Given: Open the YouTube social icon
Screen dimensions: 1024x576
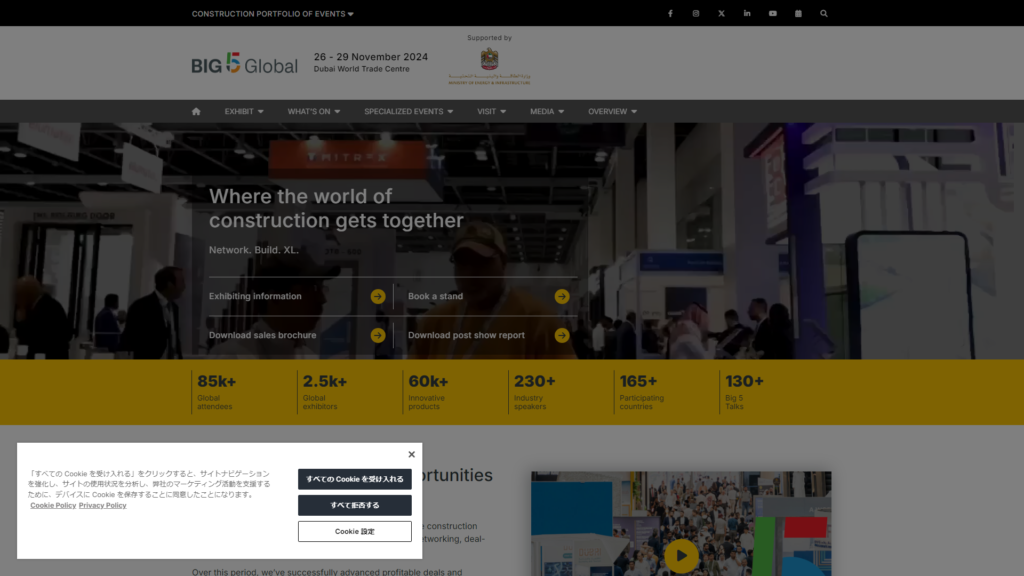Looking at the screenshot, I should click(x=773, y=13).
